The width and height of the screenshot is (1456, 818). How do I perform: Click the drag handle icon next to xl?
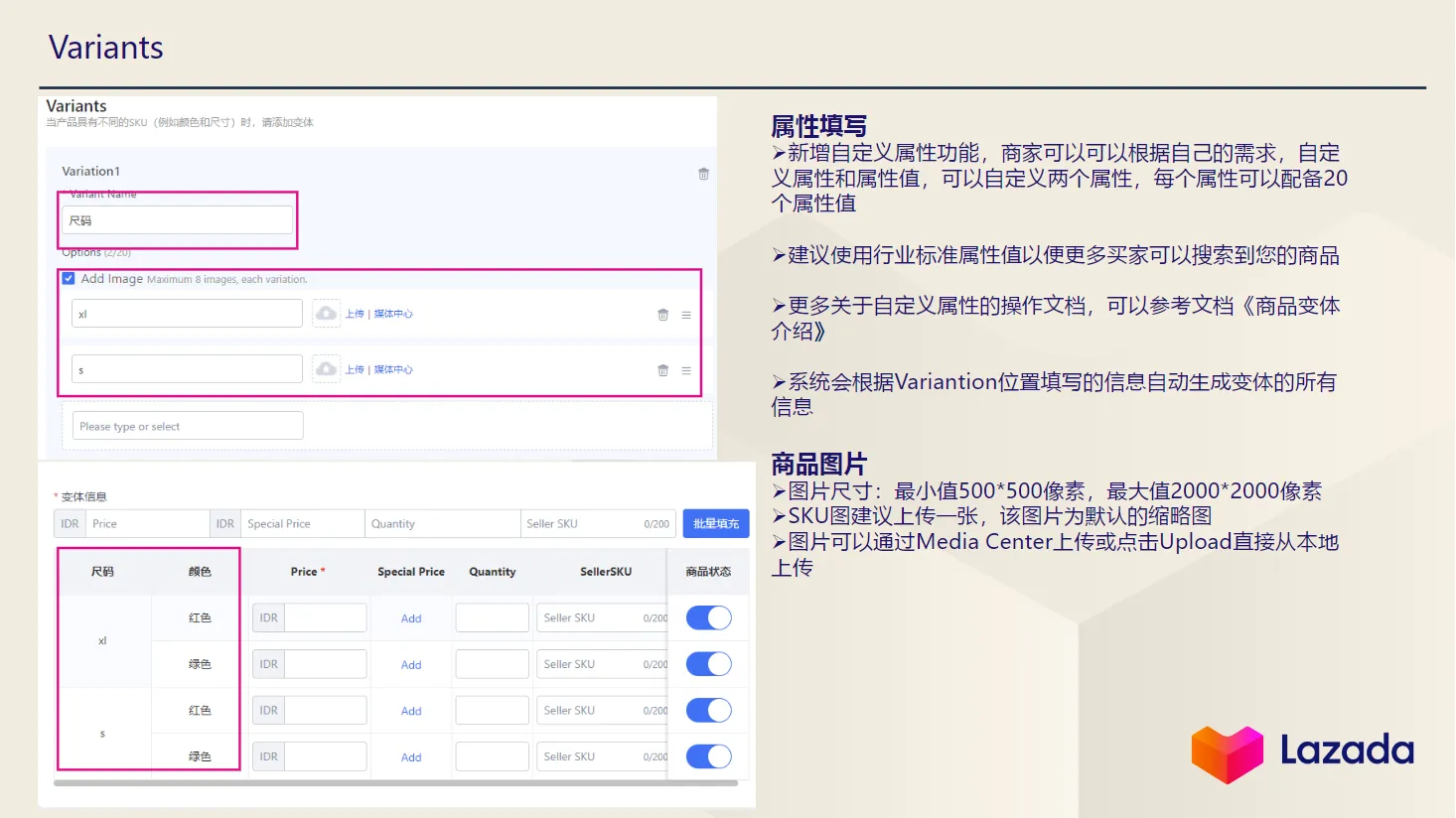pyautogui.click(x=685, y=314)
